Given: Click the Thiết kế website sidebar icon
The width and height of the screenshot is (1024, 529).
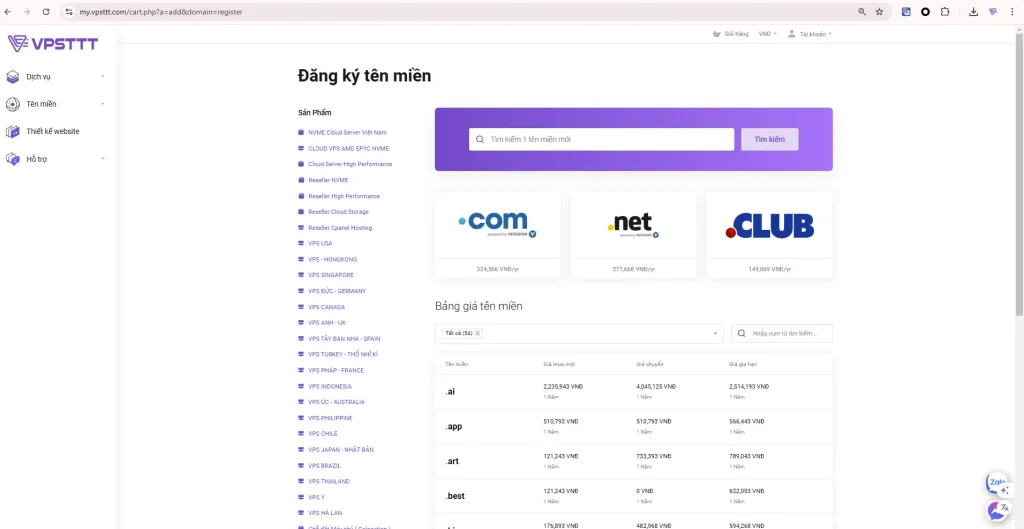Looking at the screenshot, I should 12,132.
